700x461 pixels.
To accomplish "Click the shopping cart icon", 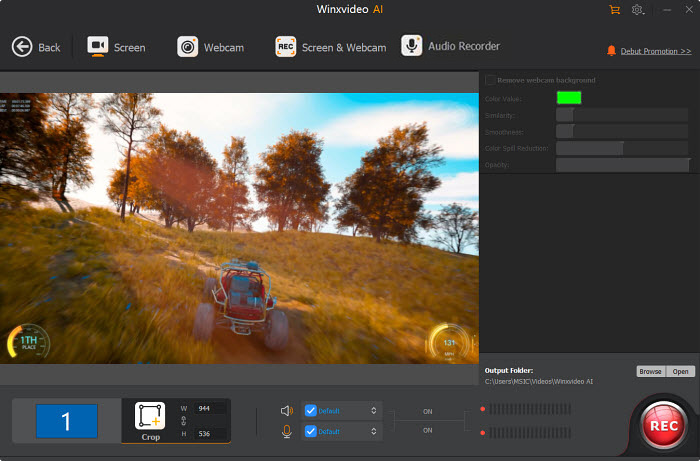I will pos(615,10).
